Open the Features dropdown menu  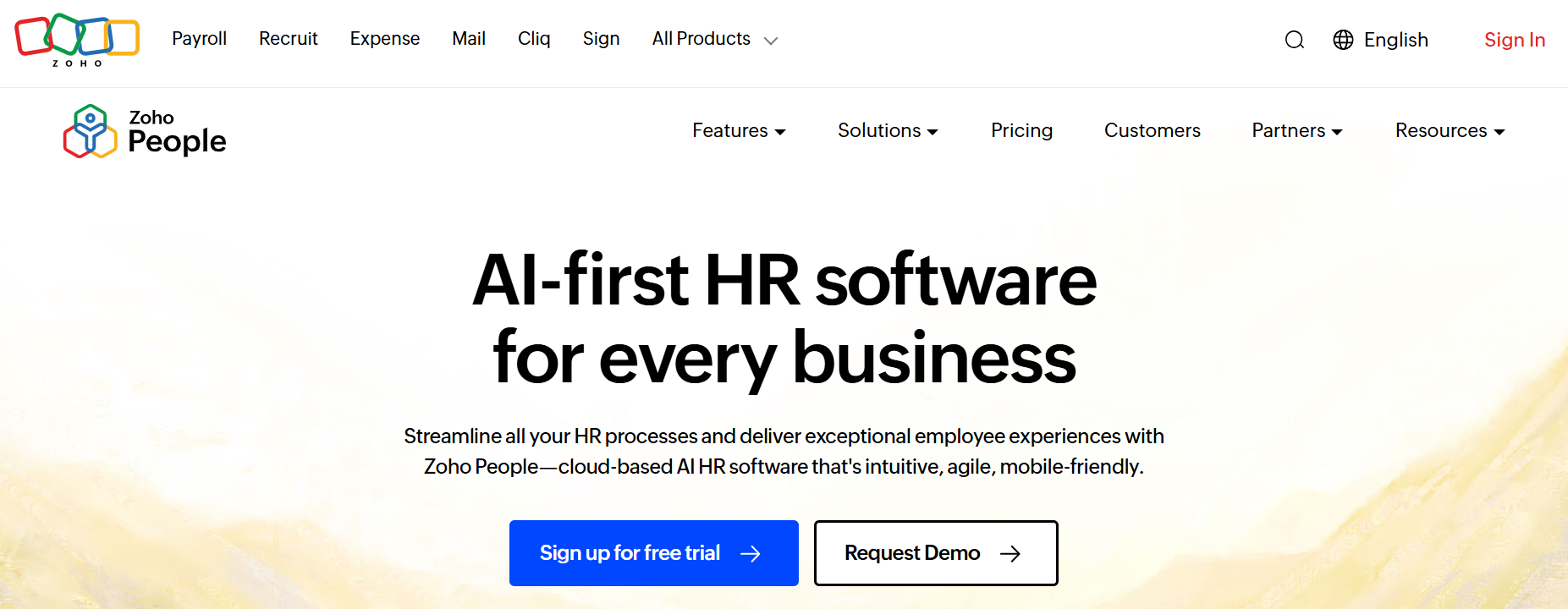click(x=739, y=130)
